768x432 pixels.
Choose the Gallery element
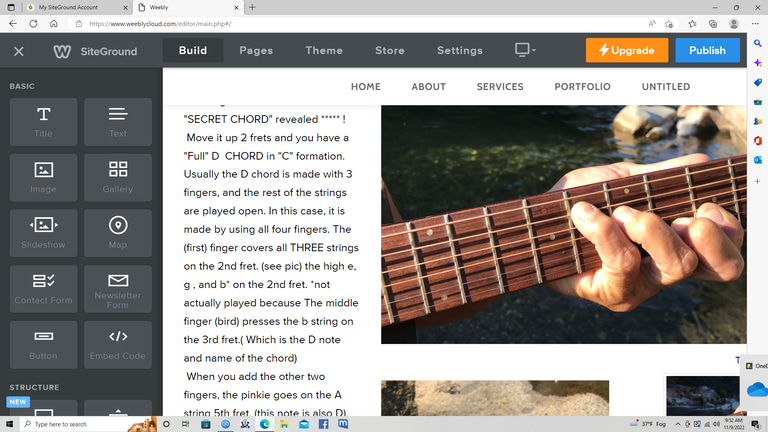(x=118, y=177)
